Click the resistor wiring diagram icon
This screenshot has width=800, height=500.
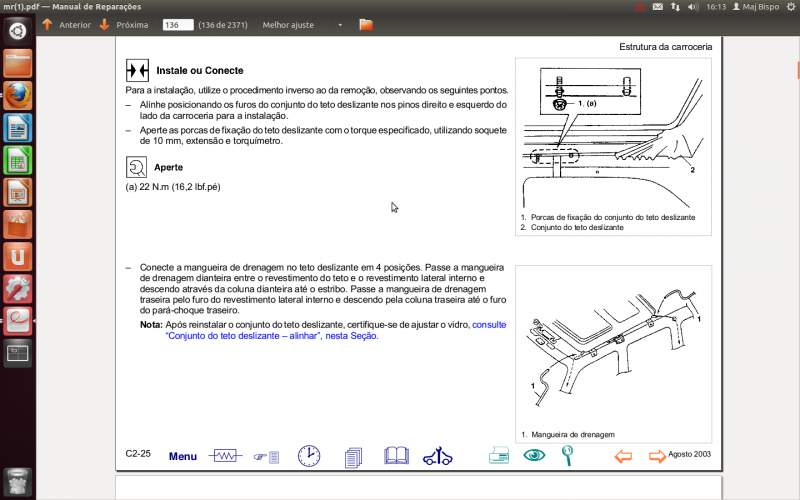point(225,456)
